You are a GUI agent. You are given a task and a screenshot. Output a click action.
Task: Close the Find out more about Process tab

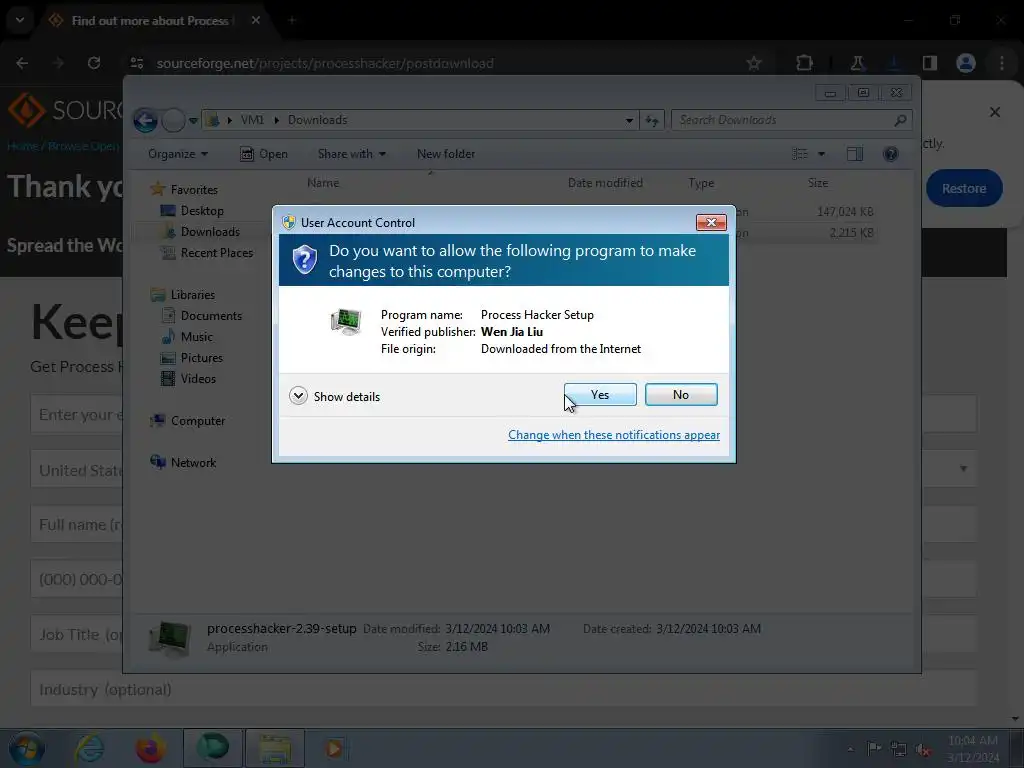[x=256, y=21]
